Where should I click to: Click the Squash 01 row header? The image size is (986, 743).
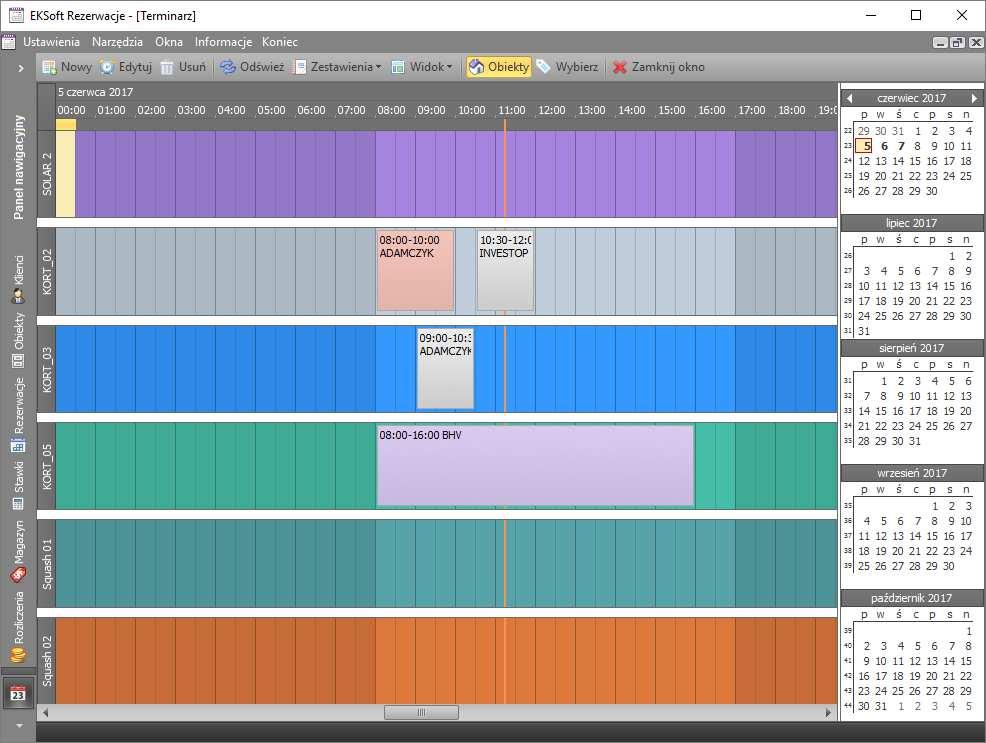click(47, 564)
